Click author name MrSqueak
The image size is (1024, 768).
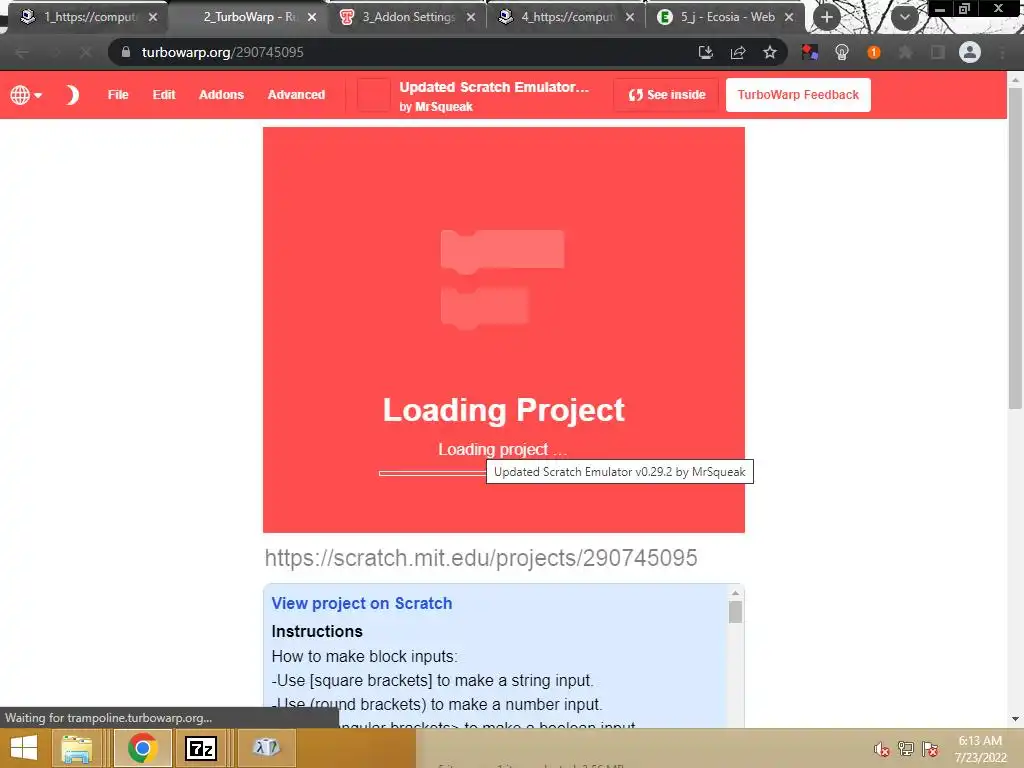(443, 106)
